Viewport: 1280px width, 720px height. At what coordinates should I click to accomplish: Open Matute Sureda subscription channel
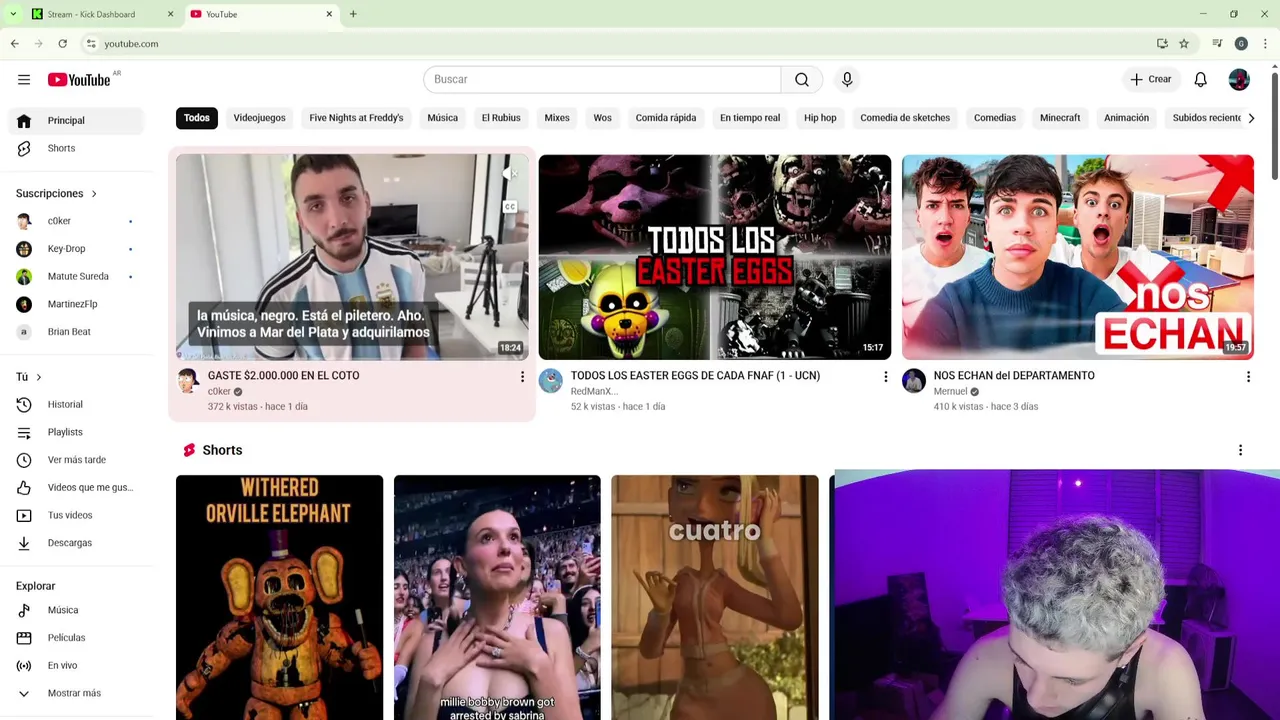(x=76, y=276)
